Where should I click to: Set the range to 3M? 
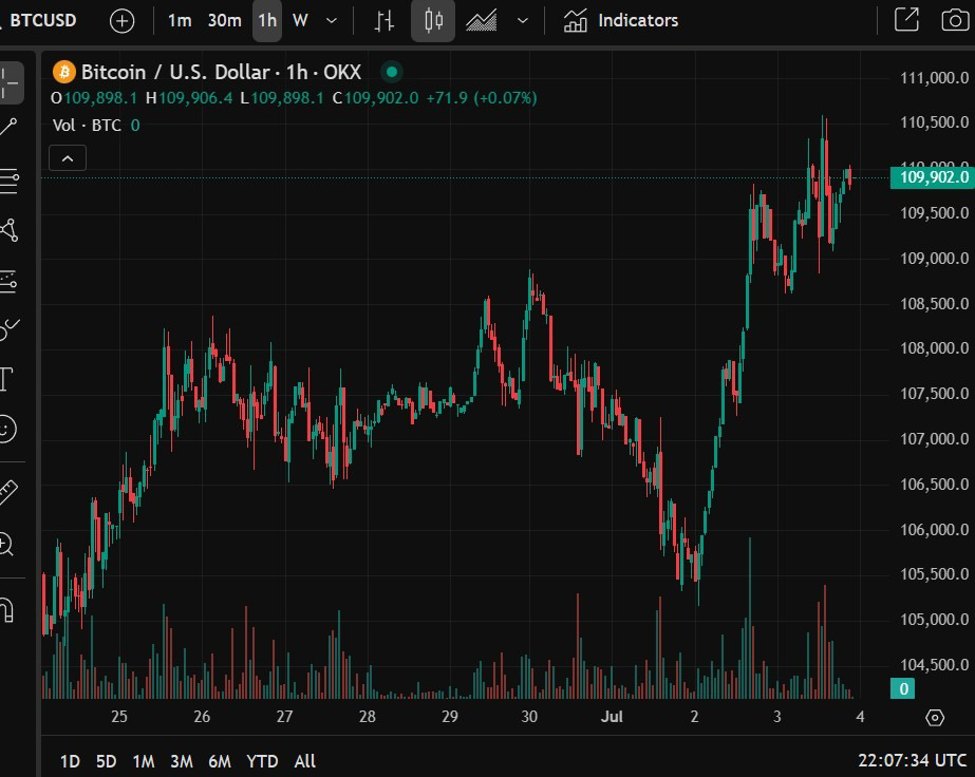click(182, 761)
